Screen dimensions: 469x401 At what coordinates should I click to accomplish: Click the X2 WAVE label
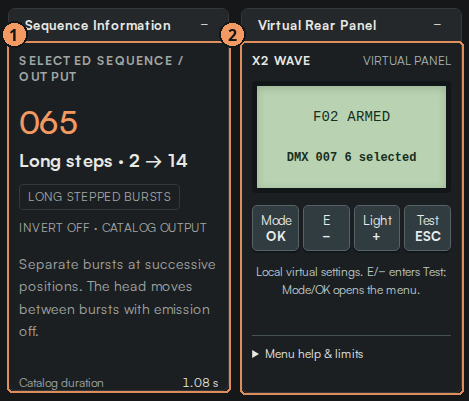[x=281, y=61]
